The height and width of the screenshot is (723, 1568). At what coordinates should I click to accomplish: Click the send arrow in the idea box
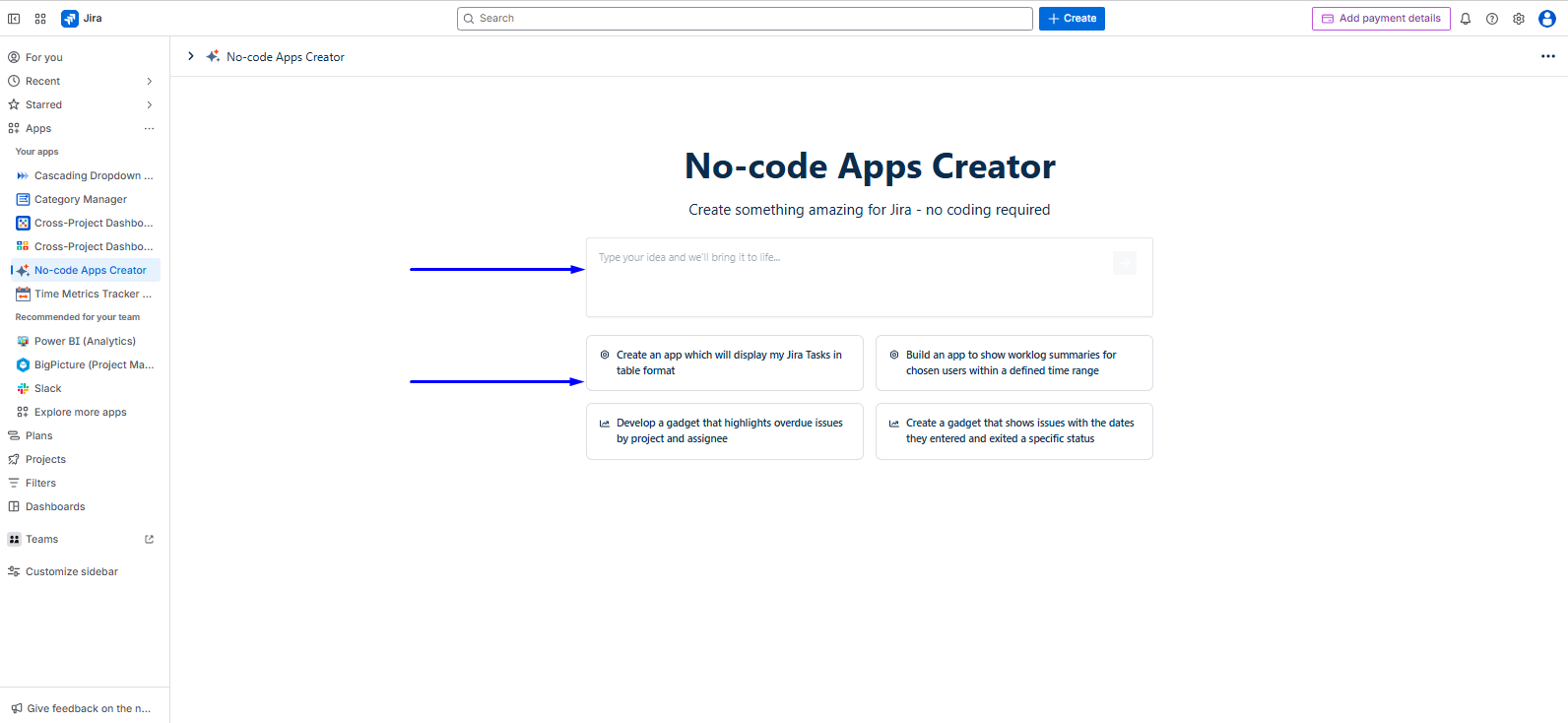coord(1125,262)
